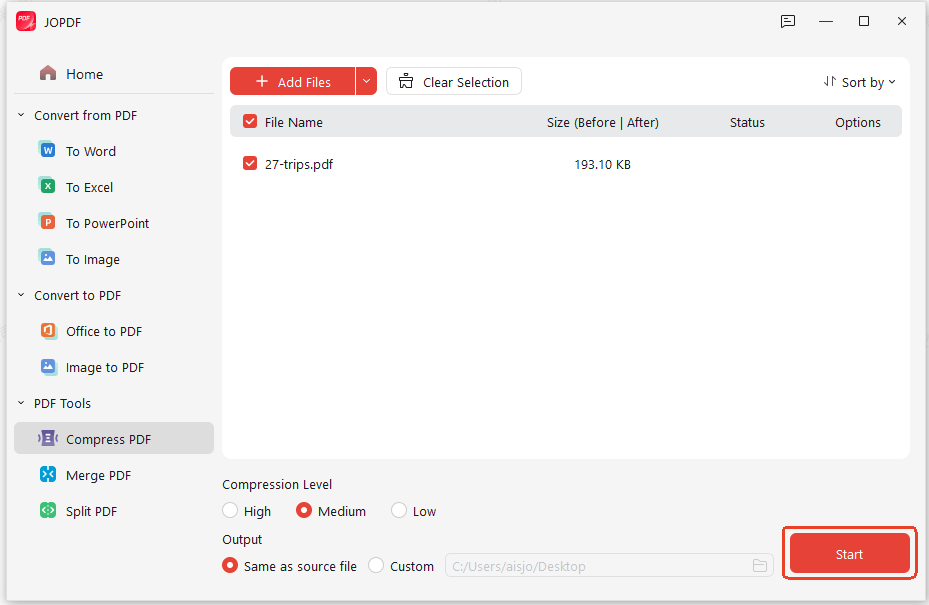Click the 193.10 KB size value
Image resolution: width=929 pixels, height=605 pixels.
tap(603, 164)
